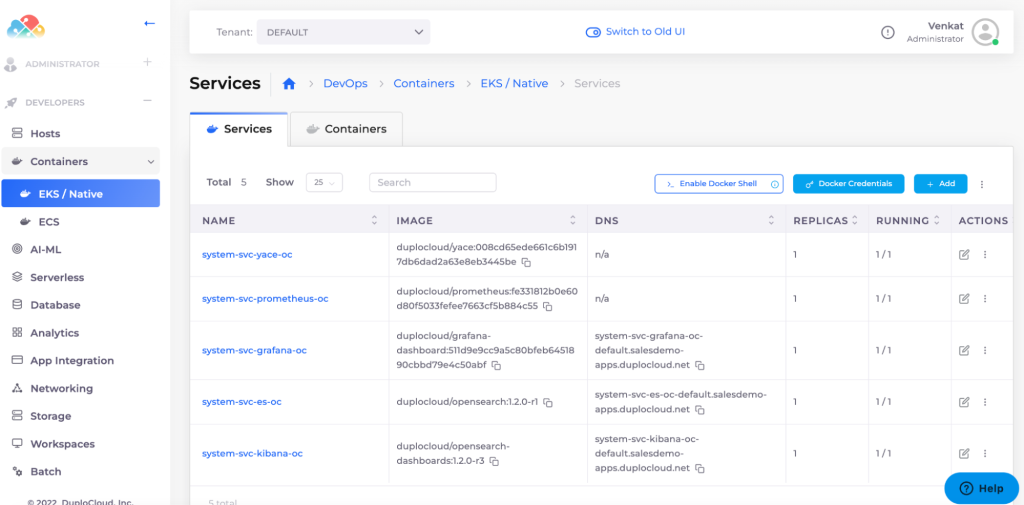Open the Tenant DEFAULT dropdown

point(343,32)
